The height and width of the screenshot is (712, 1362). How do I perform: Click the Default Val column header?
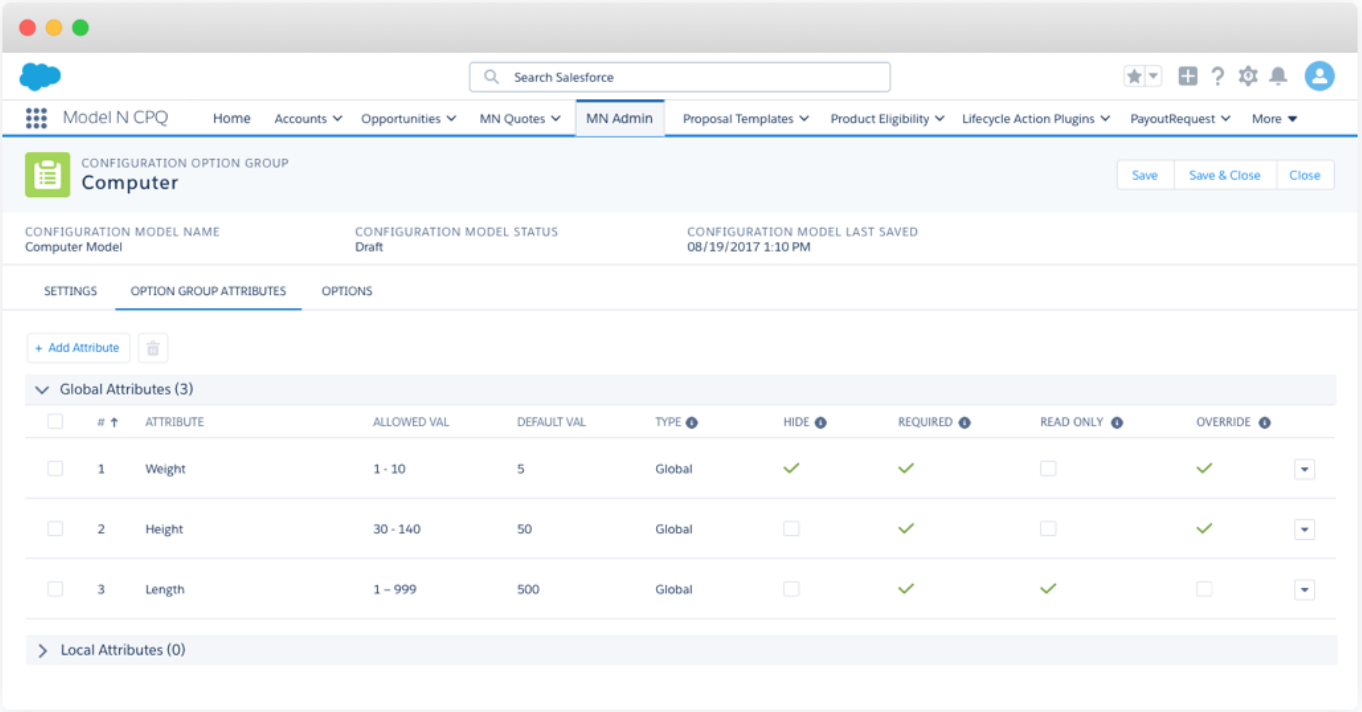(551, 422)
